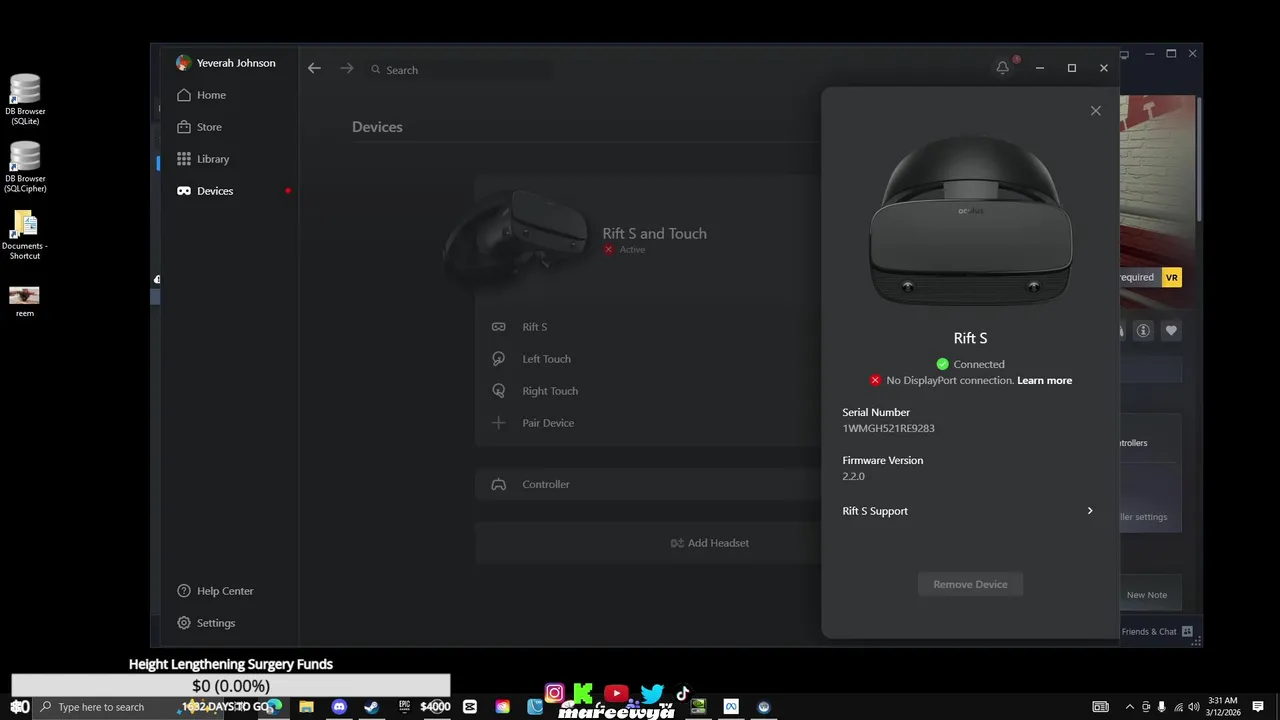Open Meta app from the taskbar
1280x720 pixels.
tap(731, 707)
